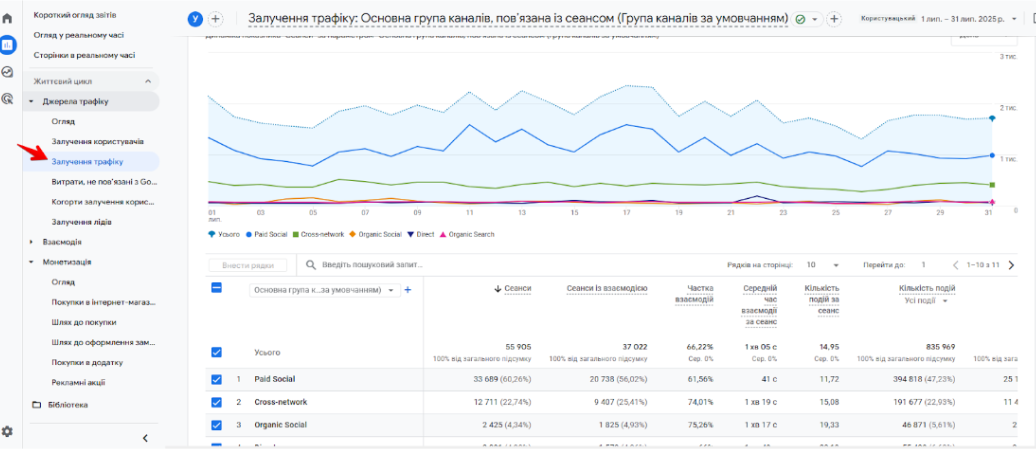Viewport: 1036px width, 449px height.
Task: Open the Home icon in left rail
Action: (8, 18)
